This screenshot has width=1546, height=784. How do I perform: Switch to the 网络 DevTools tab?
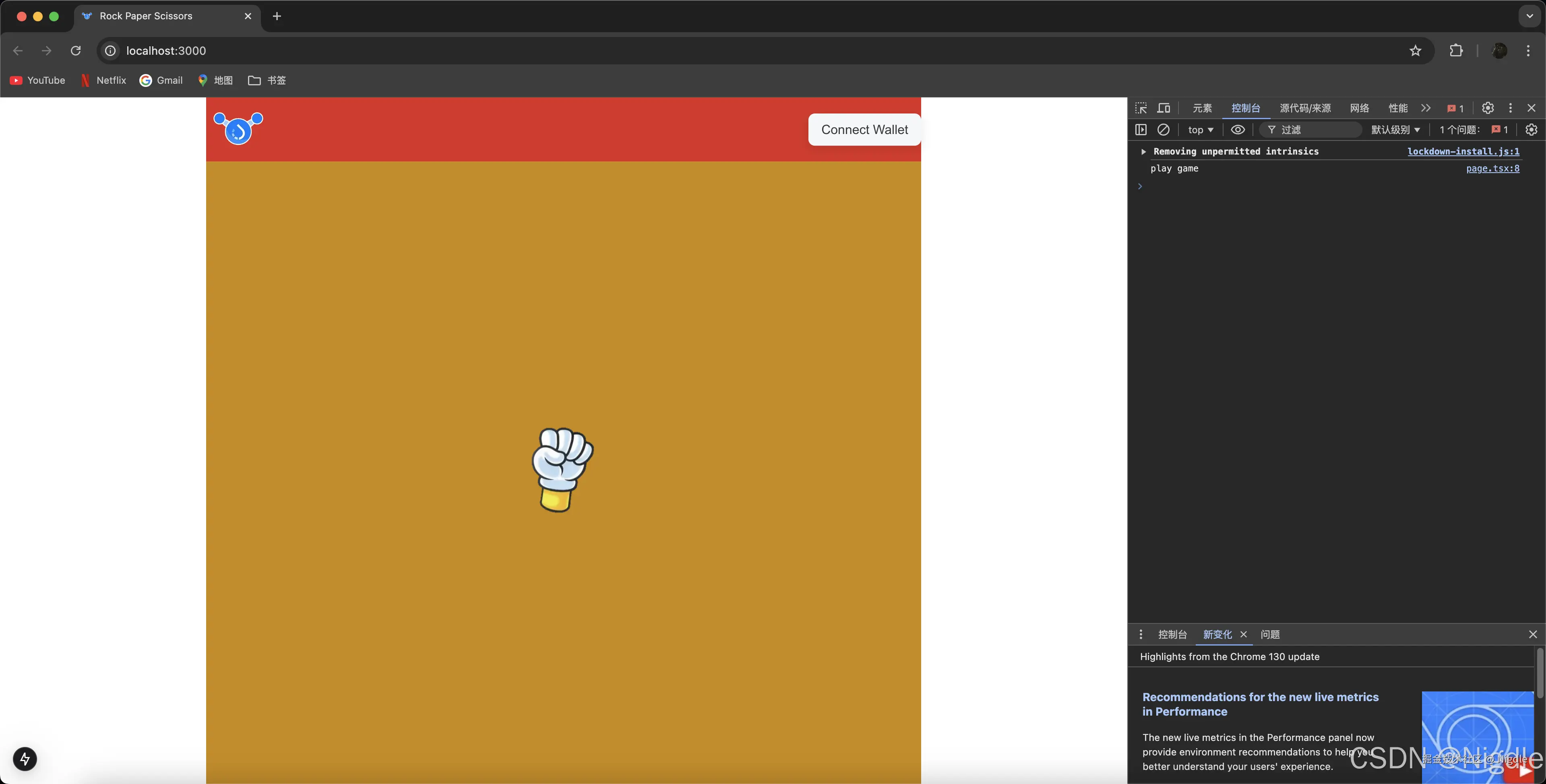click(1359, 108)
